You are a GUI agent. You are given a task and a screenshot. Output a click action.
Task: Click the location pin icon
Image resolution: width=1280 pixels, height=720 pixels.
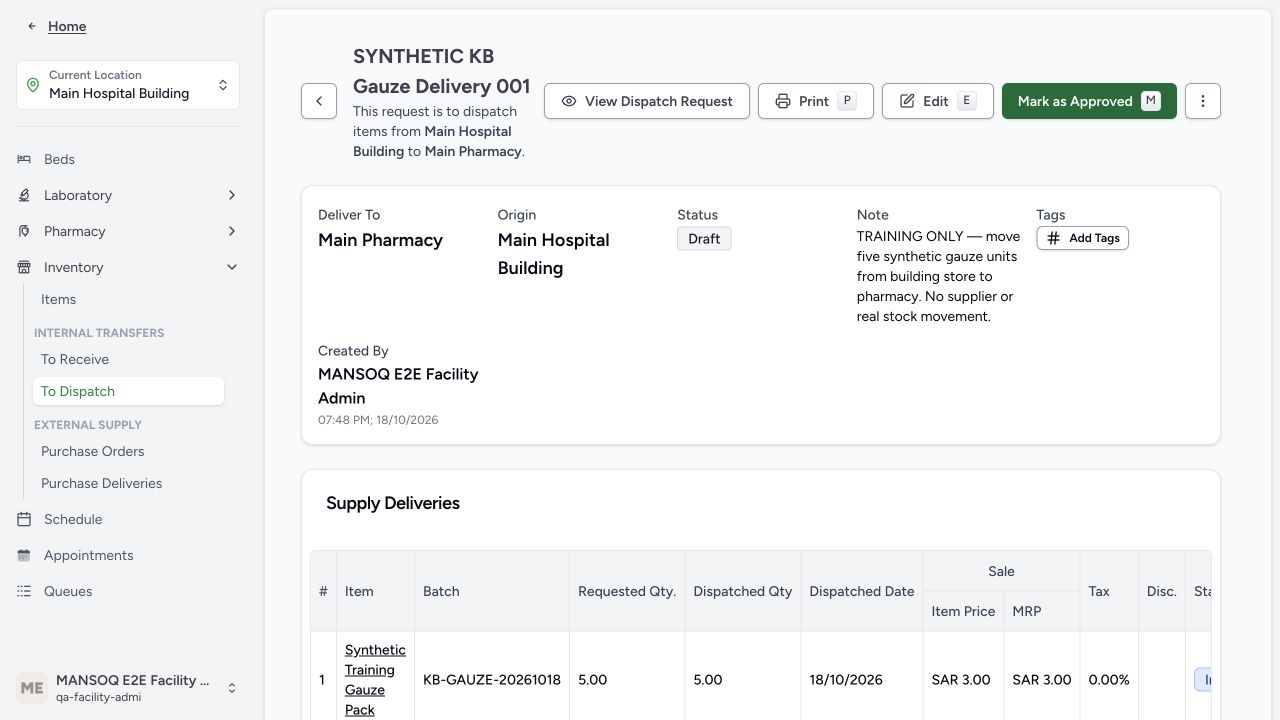point(33,85)
